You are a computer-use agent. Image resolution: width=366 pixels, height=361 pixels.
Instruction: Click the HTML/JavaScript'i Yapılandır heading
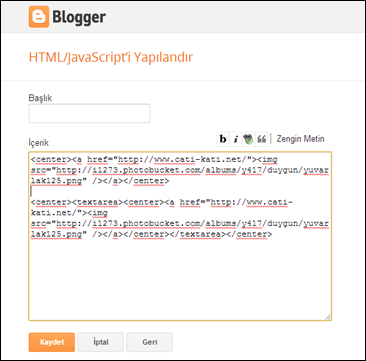[x=111, y=57]
